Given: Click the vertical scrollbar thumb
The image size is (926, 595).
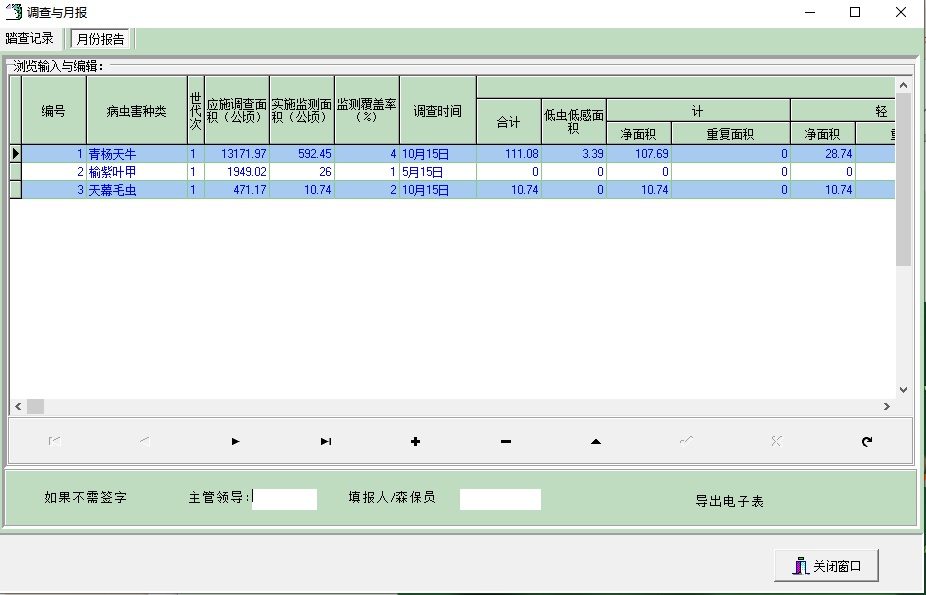Looking at the screenshot, I should click(903, 180).
